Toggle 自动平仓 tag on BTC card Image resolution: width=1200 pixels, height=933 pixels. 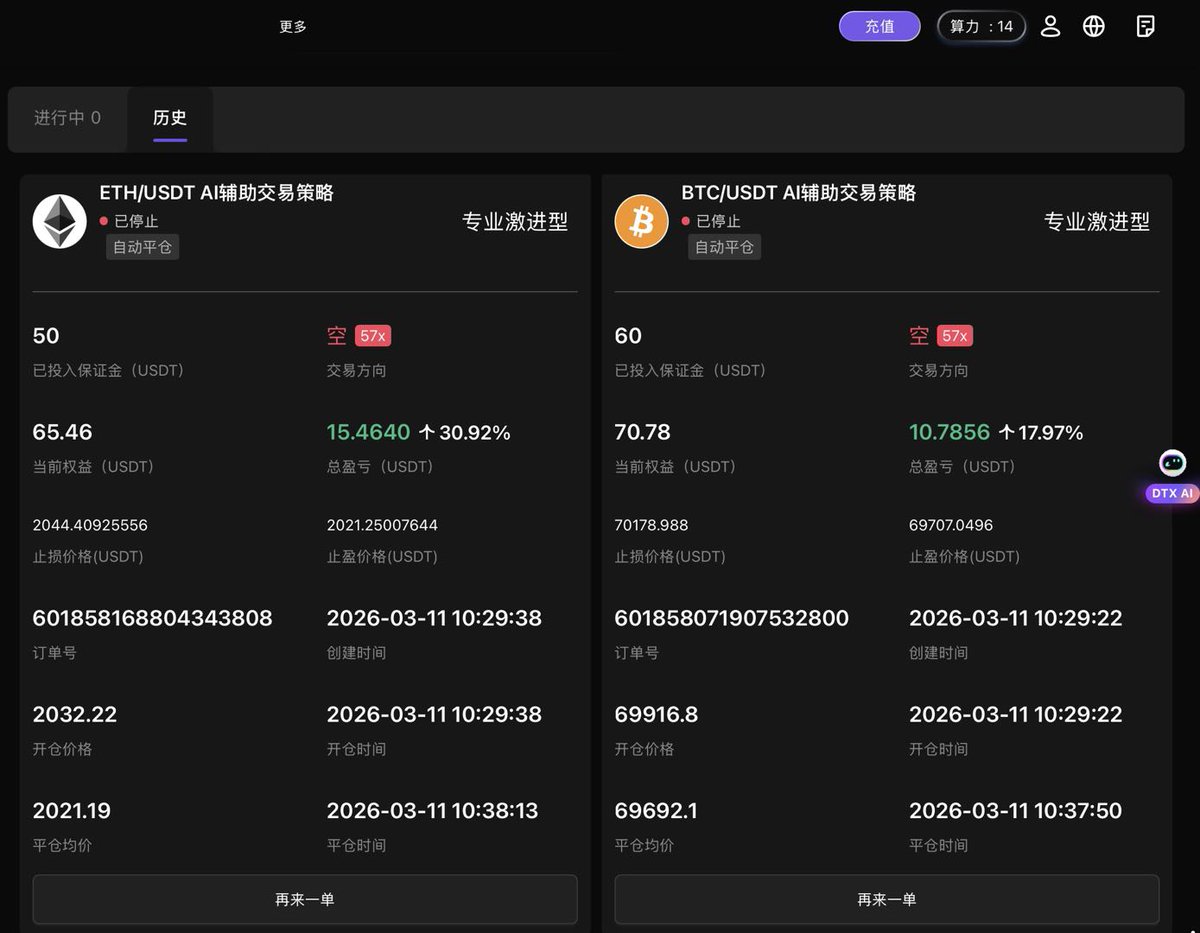point(723,247)
